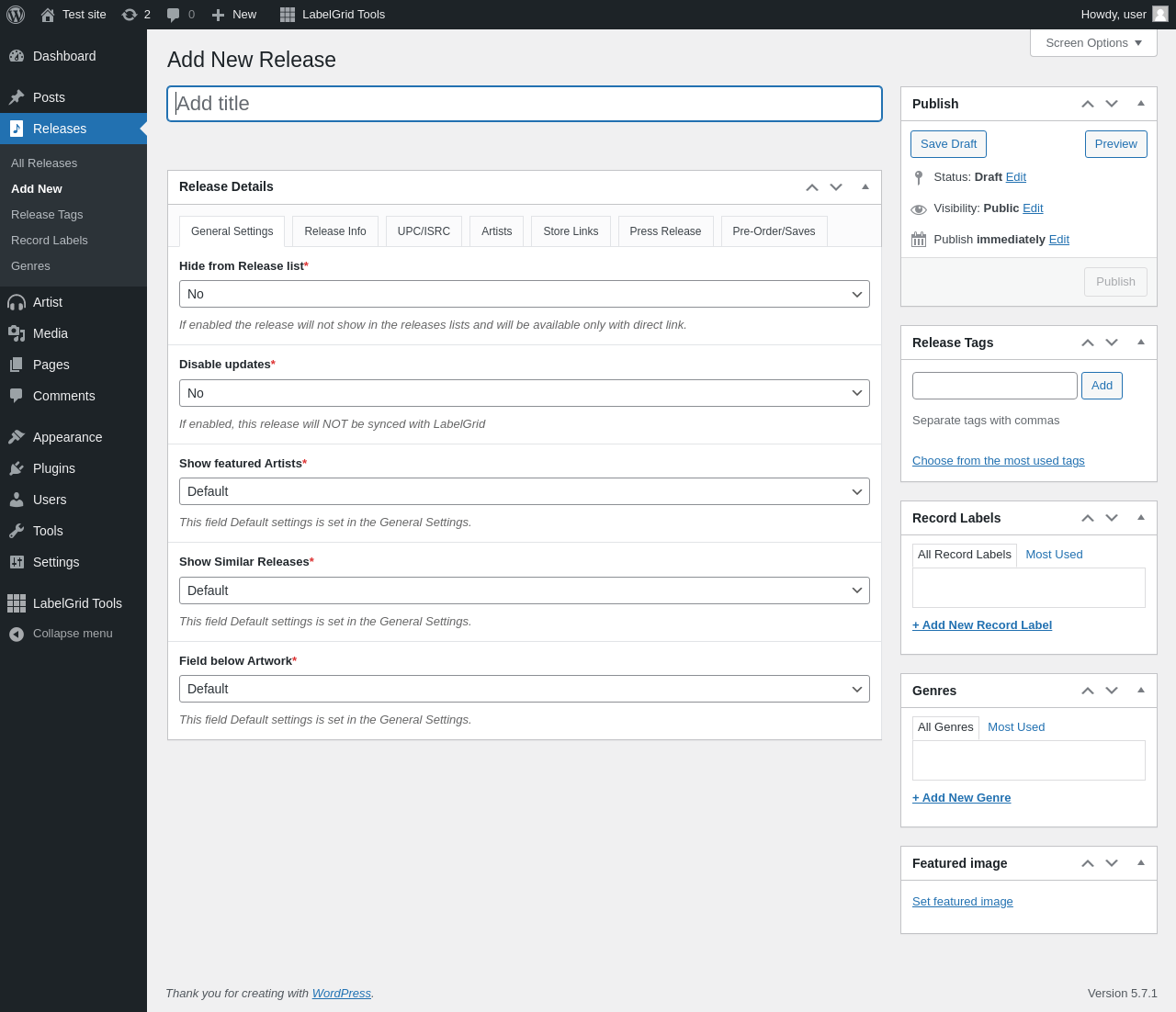
Task: Click the Pages icon in sidebar
Action: pyautogui.click(x=17, y=365)
